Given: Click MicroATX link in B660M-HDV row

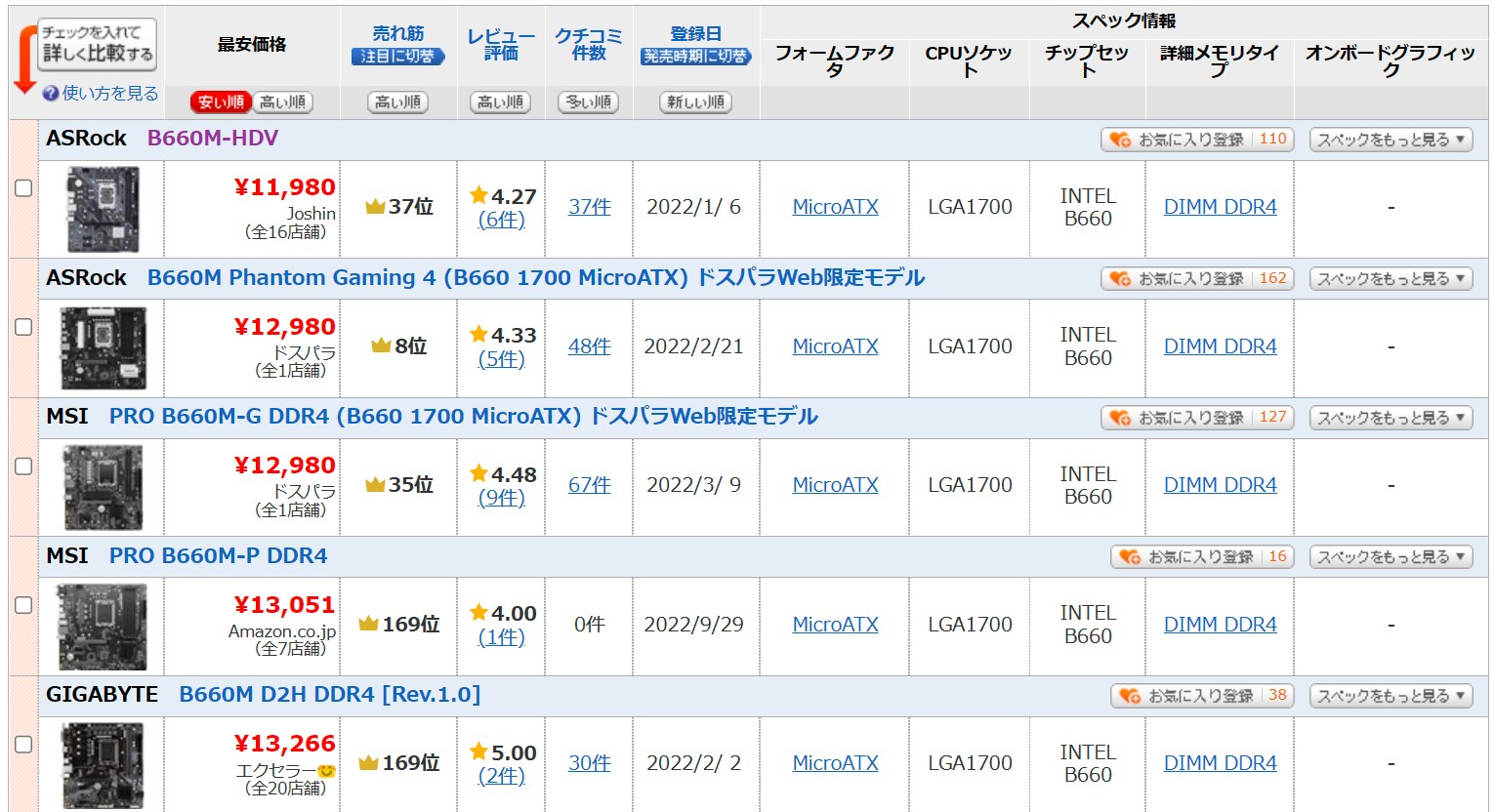Looking at the screenshot, I should 835,207.
